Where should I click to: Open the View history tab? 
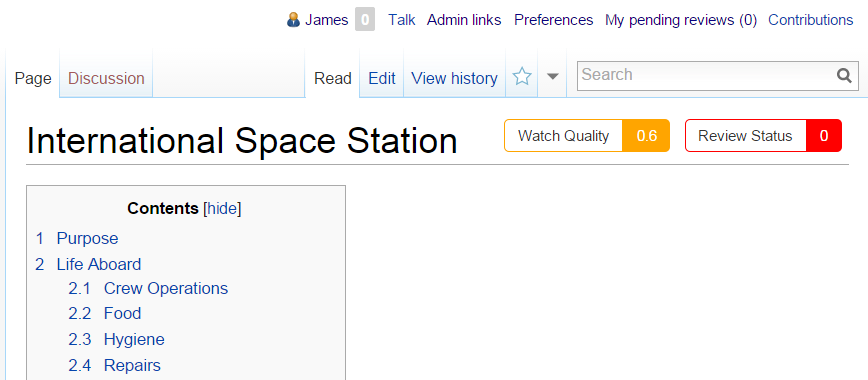(x=454, y=78)
